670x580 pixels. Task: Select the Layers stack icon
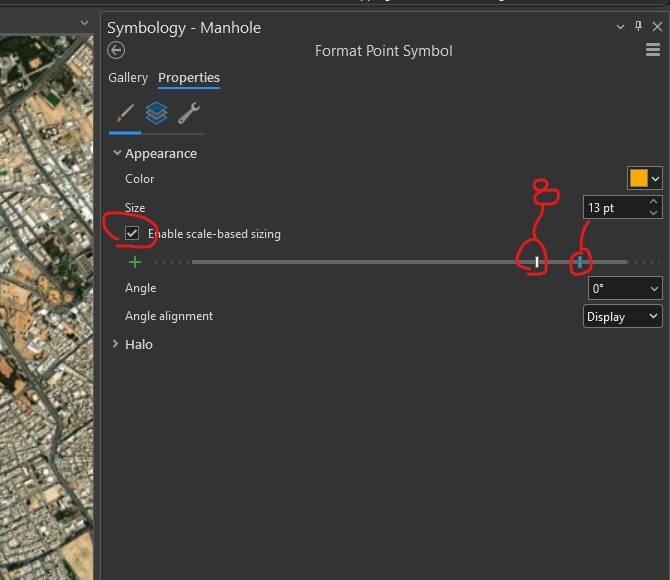click(156, 114)
